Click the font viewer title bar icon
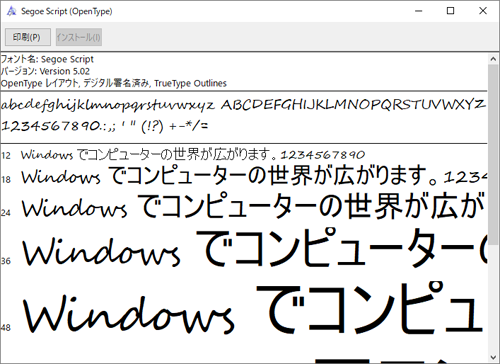The image size is (500, 364). 11,11
